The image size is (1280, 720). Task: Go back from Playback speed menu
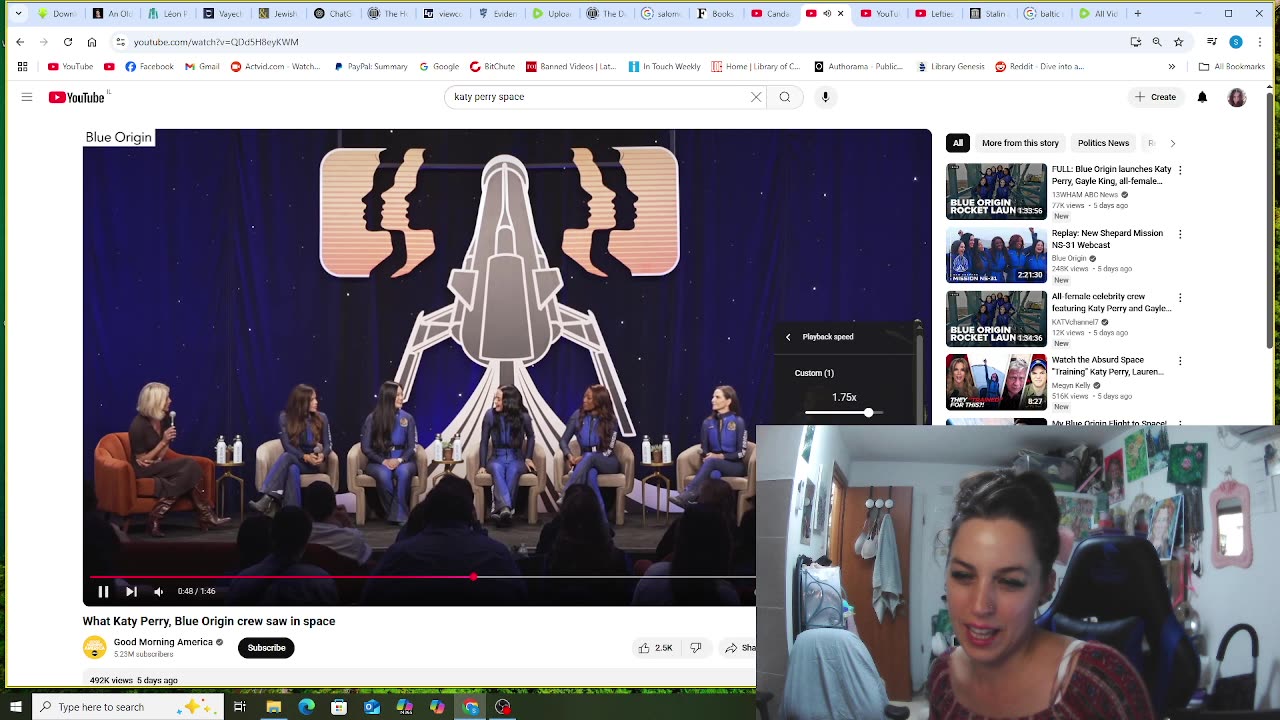point(788,337)
